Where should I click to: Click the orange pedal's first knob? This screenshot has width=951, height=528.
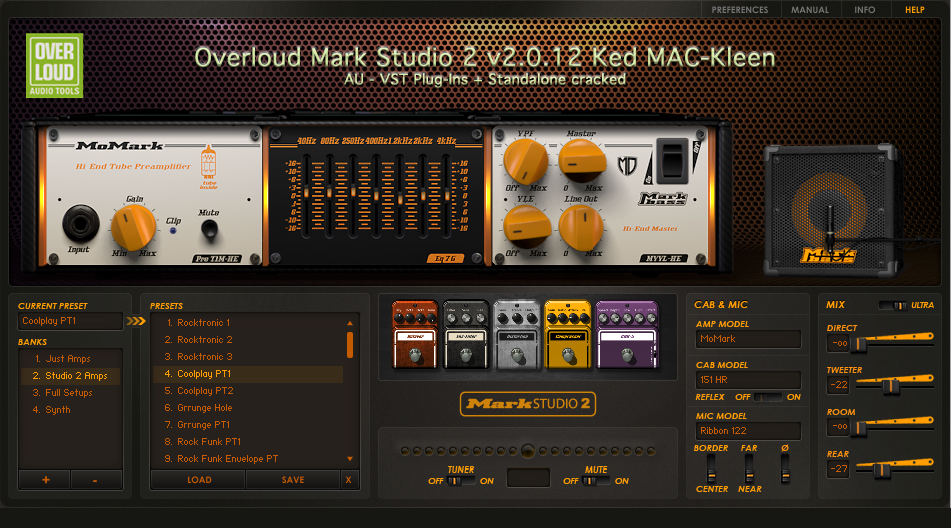point(399,317)
